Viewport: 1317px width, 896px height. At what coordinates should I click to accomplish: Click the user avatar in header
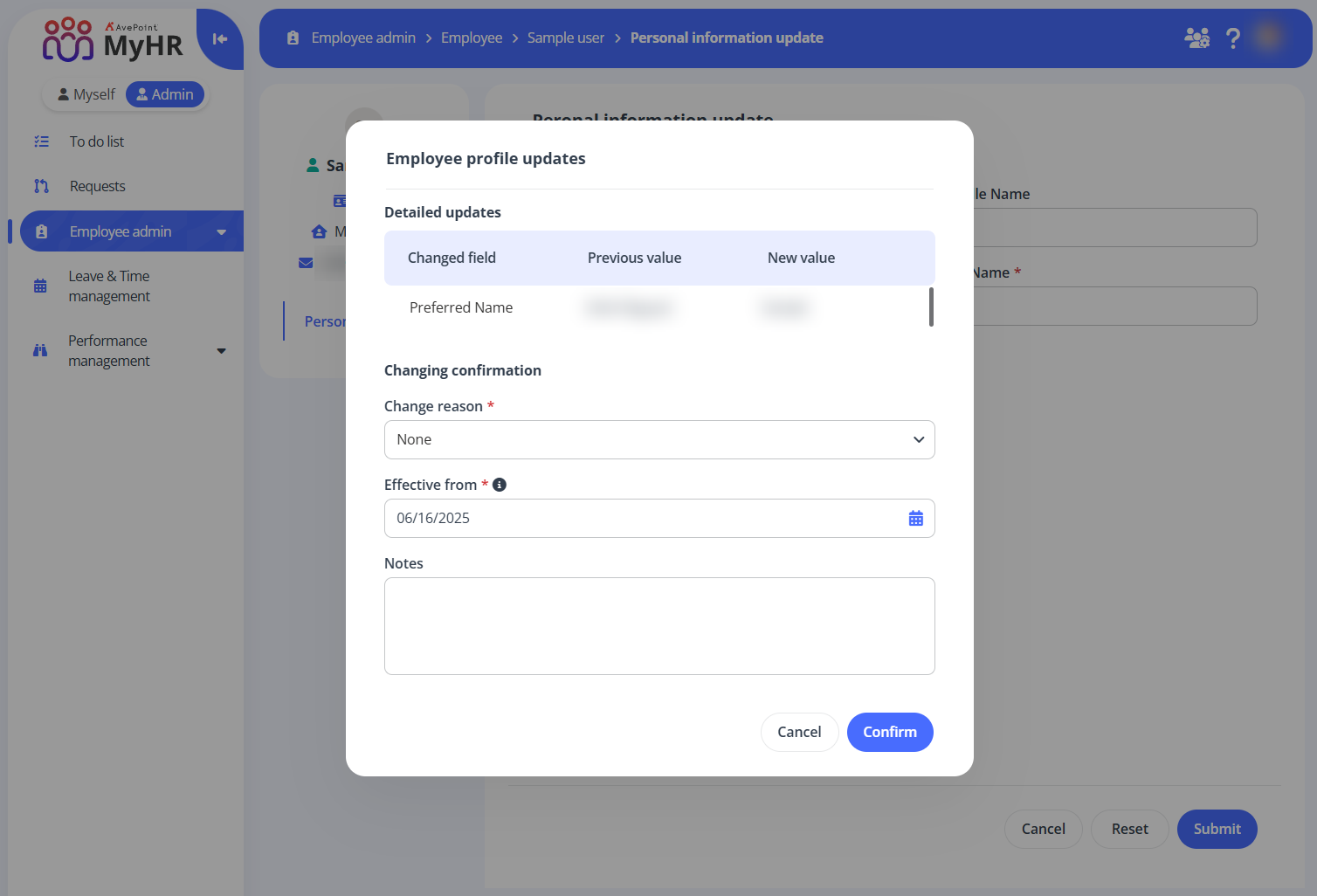point(1268,37)
